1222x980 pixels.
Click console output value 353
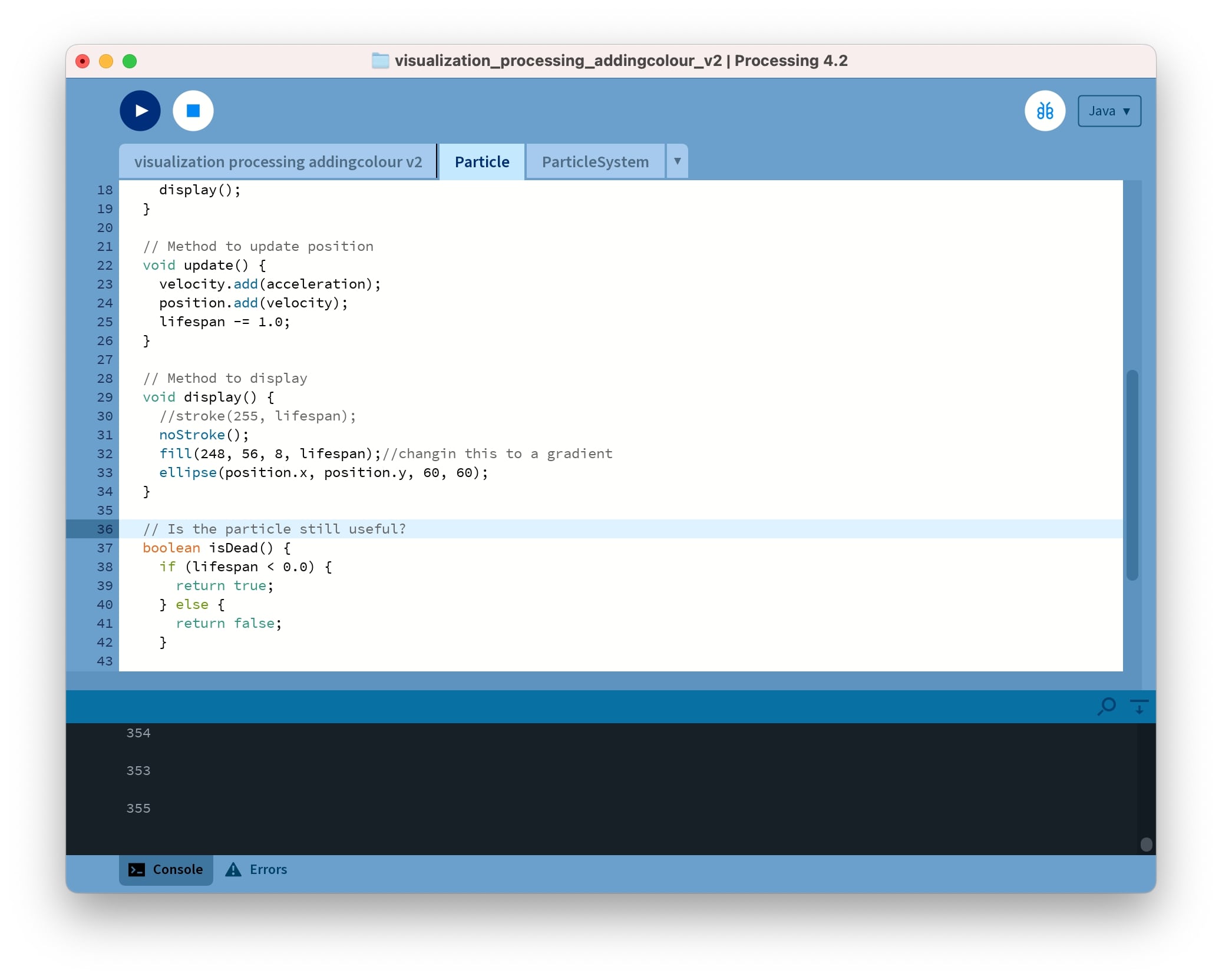(138, 770)
